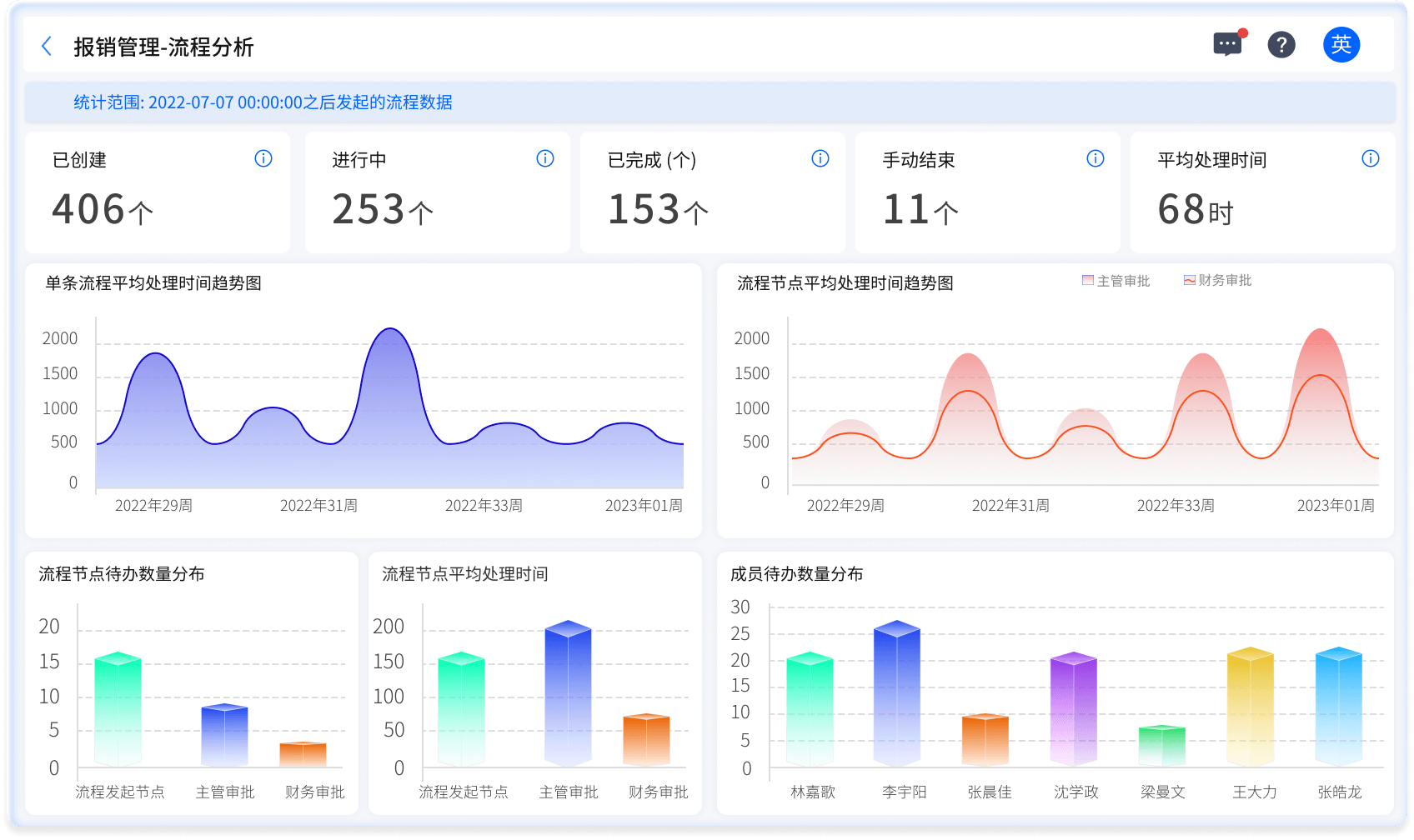Click the 406个 created count
1414x840 pixels.
coord(103,209)
